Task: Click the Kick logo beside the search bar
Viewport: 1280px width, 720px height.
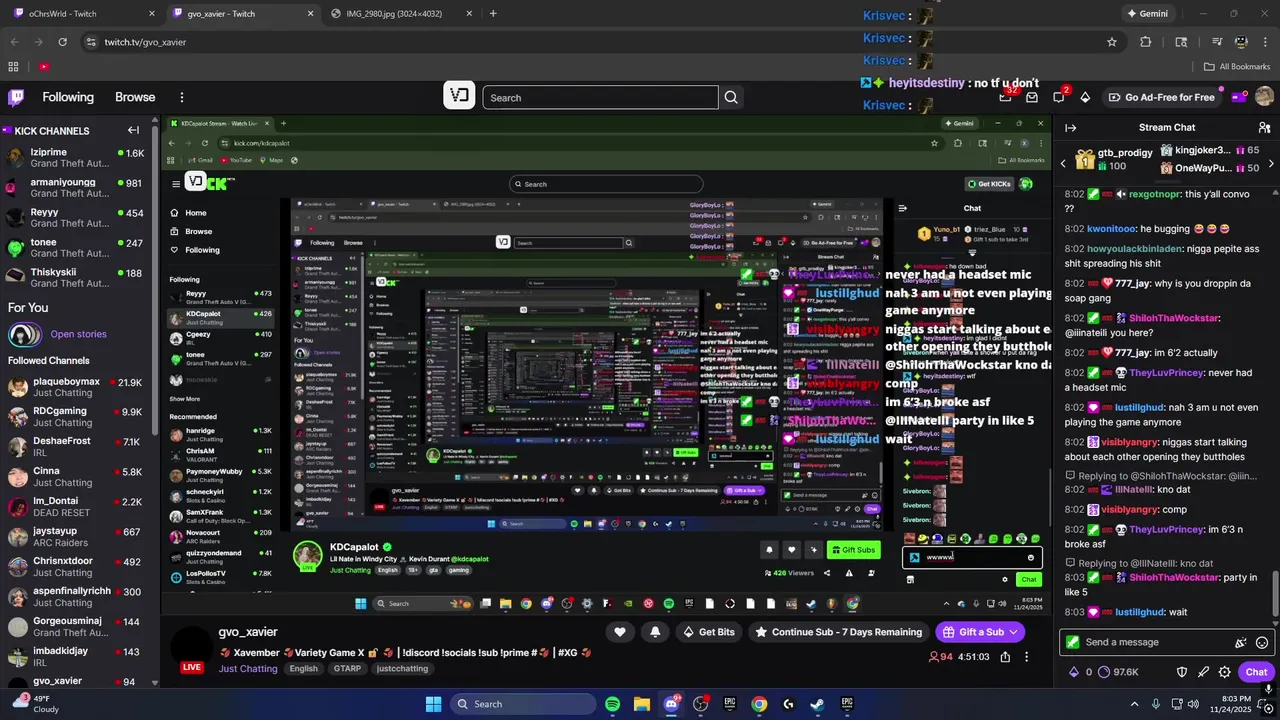Action: pos(459,96)
